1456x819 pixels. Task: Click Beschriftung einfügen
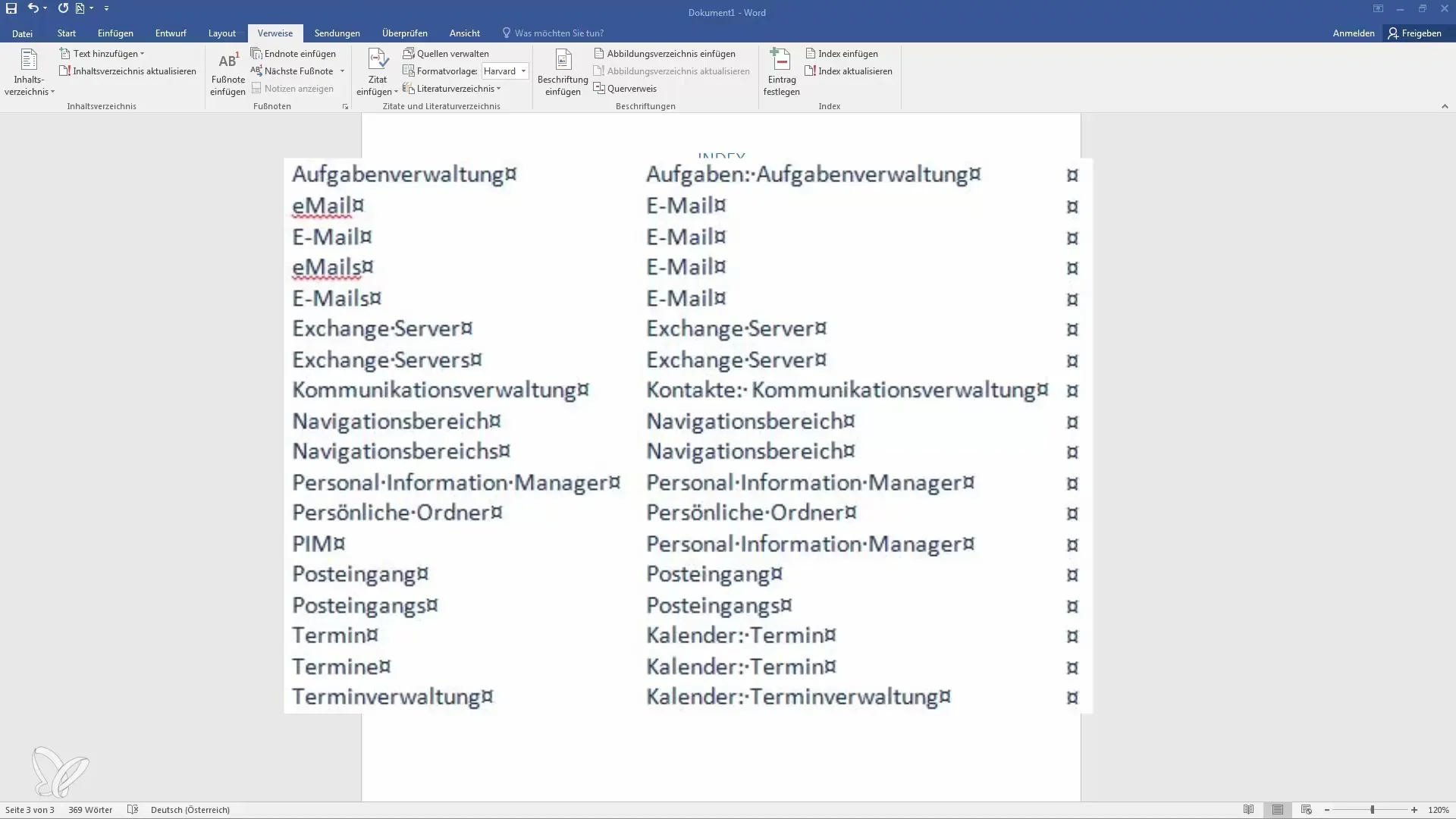click(x=563, y=73)
